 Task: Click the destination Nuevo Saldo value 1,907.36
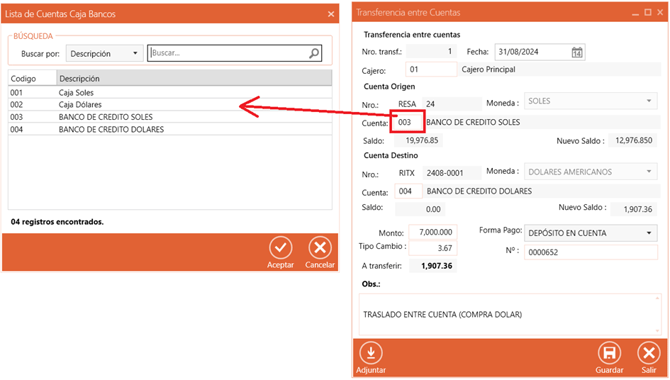click(x=634, y=209)
